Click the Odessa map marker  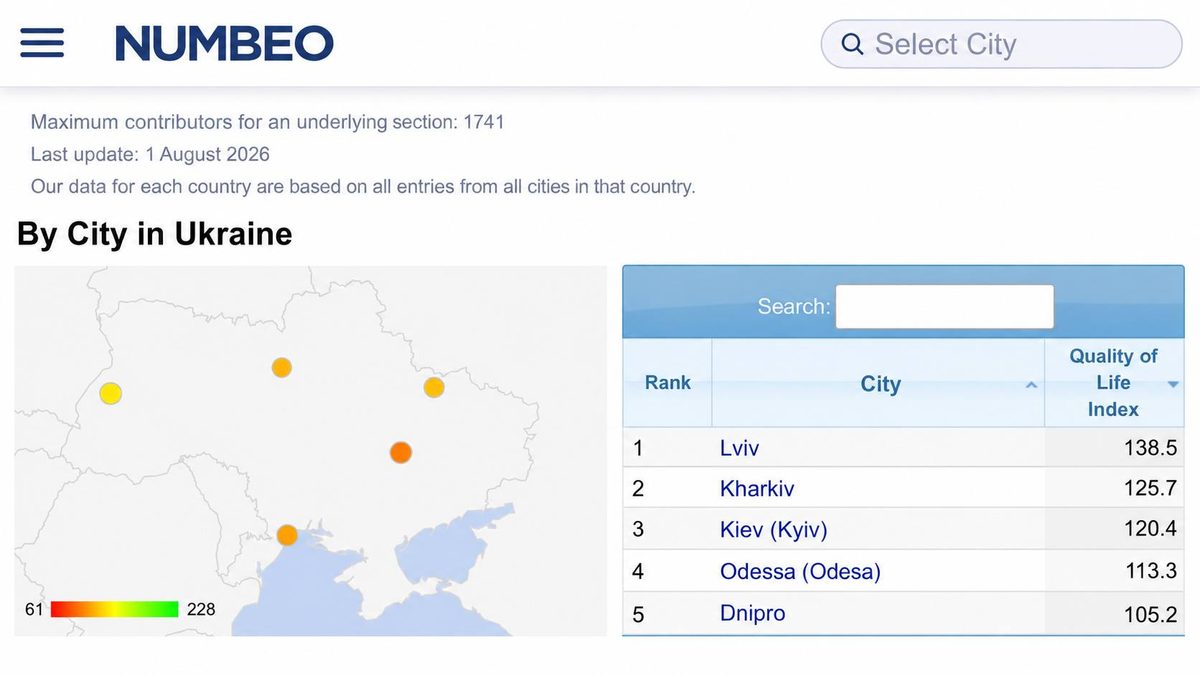pos(287,535)
